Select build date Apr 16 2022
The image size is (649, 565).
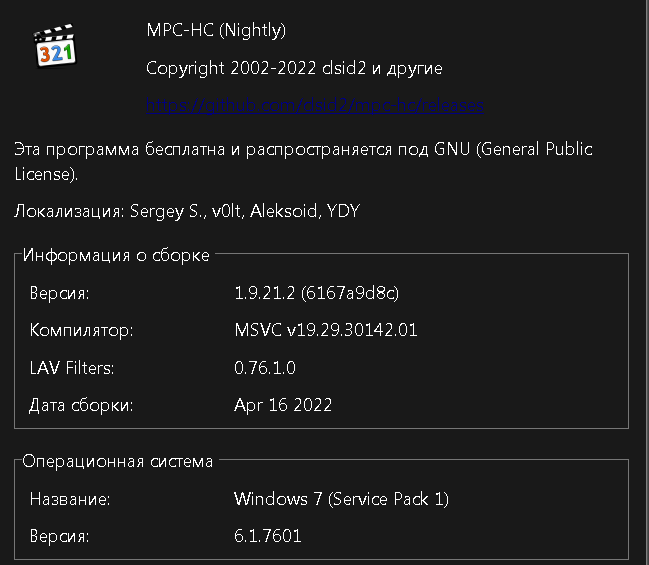[283, 405]
